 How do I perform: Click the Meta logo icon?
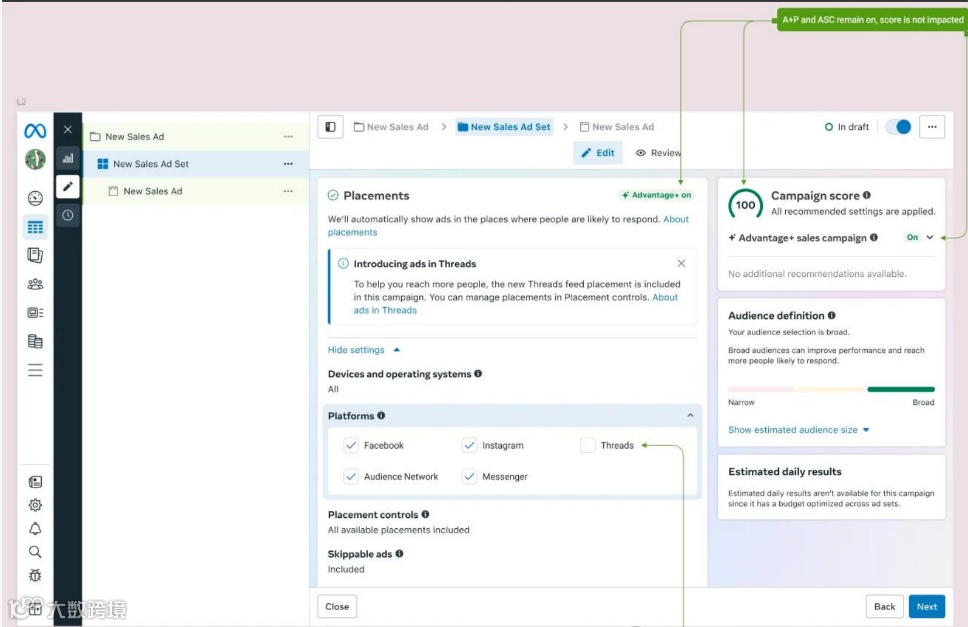tap(35, 130)
